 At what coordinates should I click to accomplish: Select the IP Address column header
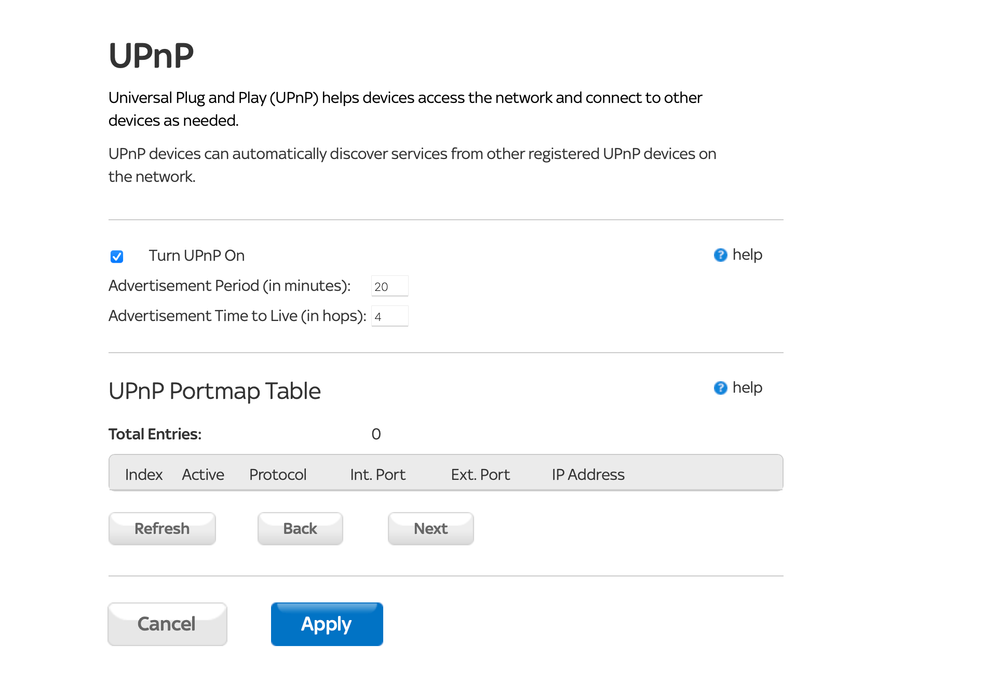tap(588, 475)
